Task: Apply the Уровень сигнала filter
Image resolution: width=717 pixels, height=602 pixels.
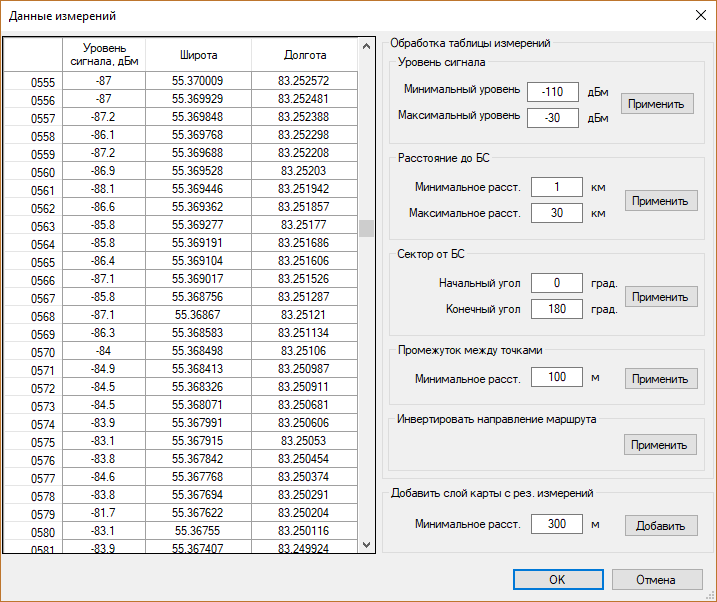Action: pyautogui.click(x=657, y=104)
